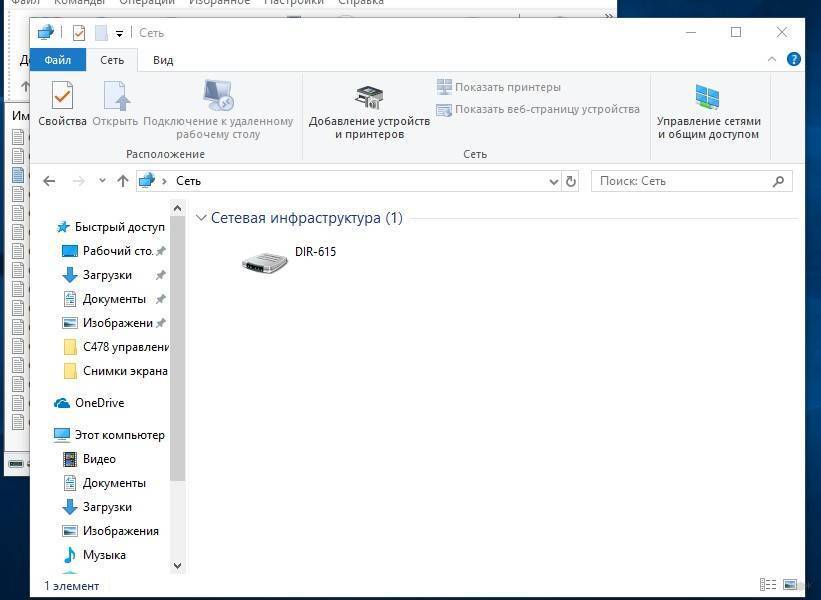Open Рабочий стол in quick access
The width and height of the screenshot is (821, 600).
[x=114, y=251]
